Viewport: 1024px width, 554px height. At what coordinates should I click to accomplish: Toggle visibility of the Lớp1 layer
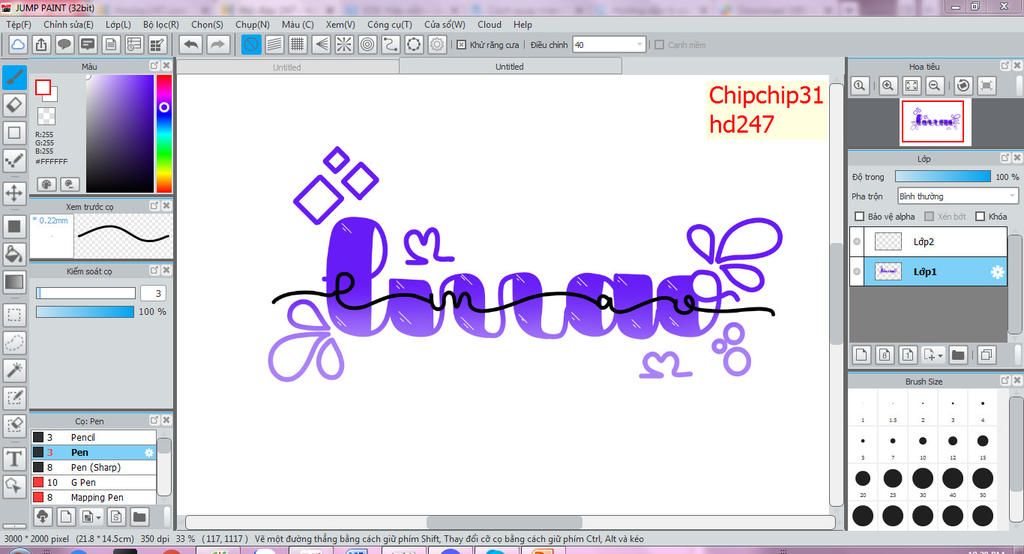[x=857, y=271]
